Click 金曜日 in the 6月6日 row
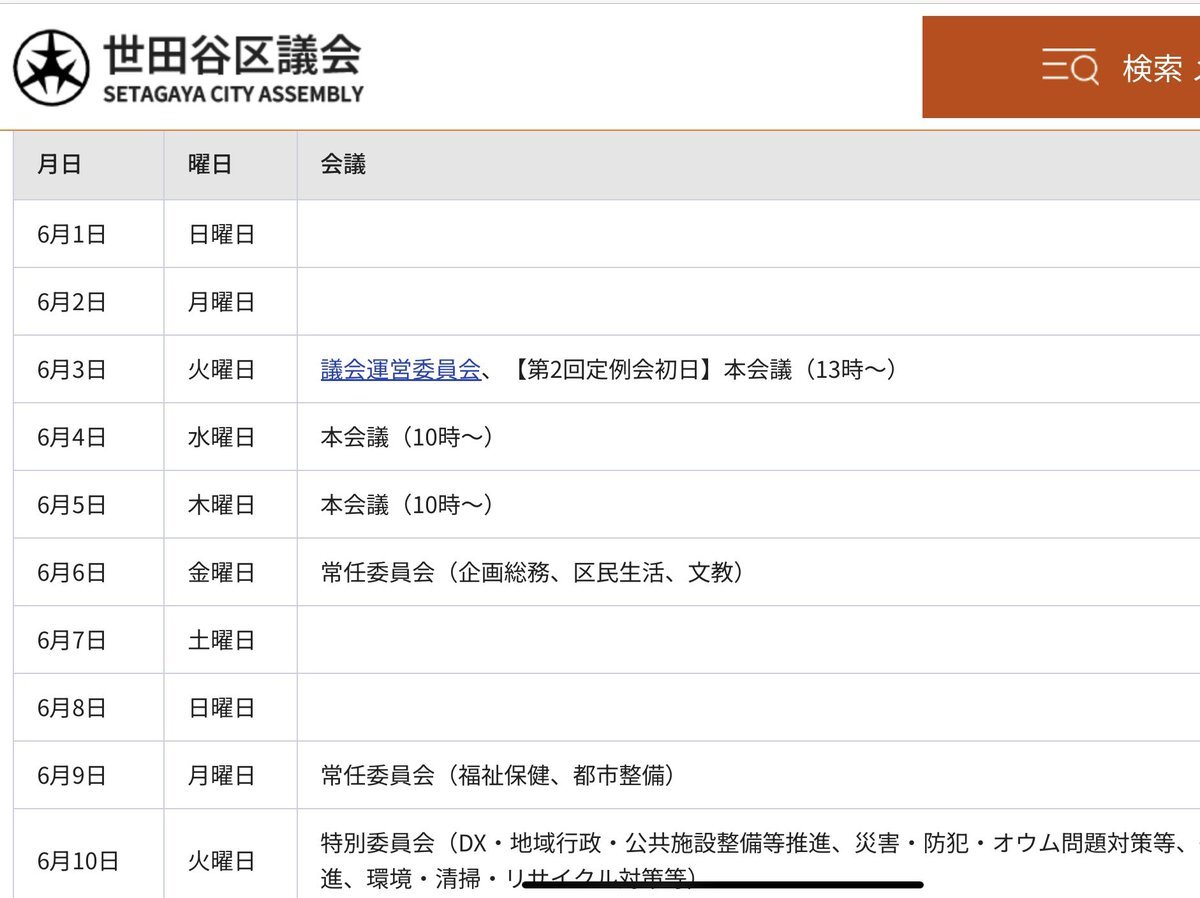 [x=222, y=573]
